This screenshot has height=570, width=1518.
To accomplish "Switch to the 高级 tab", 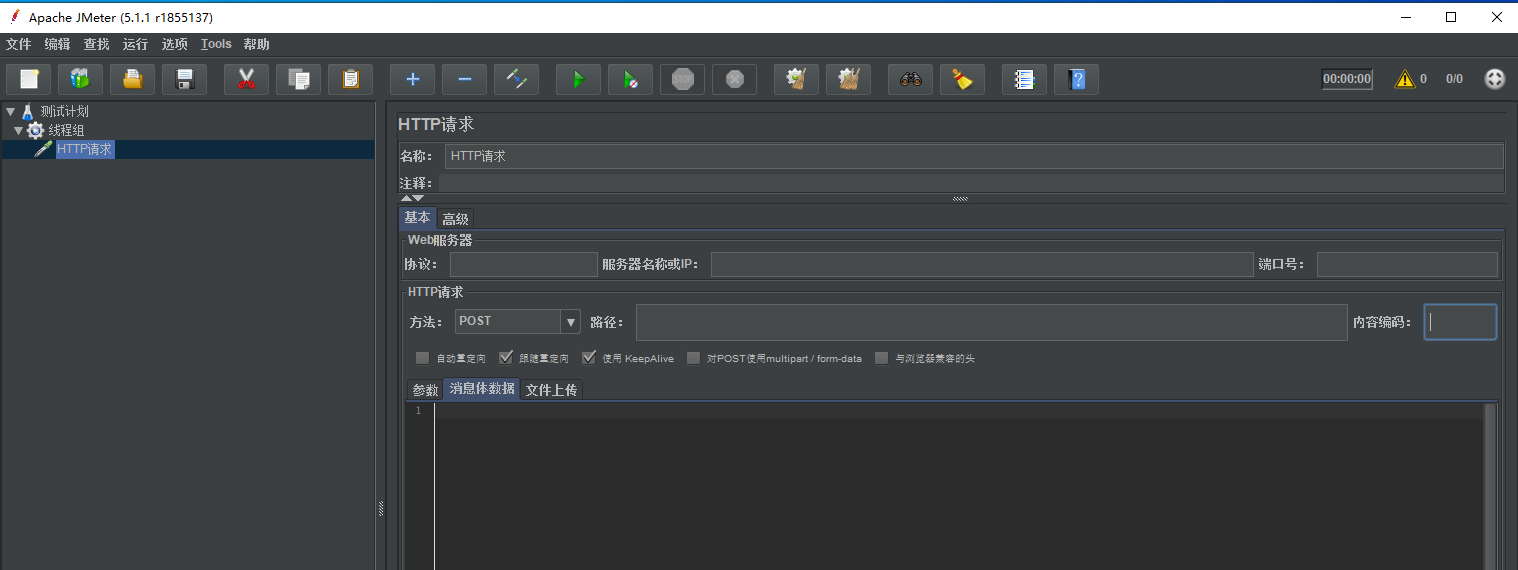I will coord(455,219).
